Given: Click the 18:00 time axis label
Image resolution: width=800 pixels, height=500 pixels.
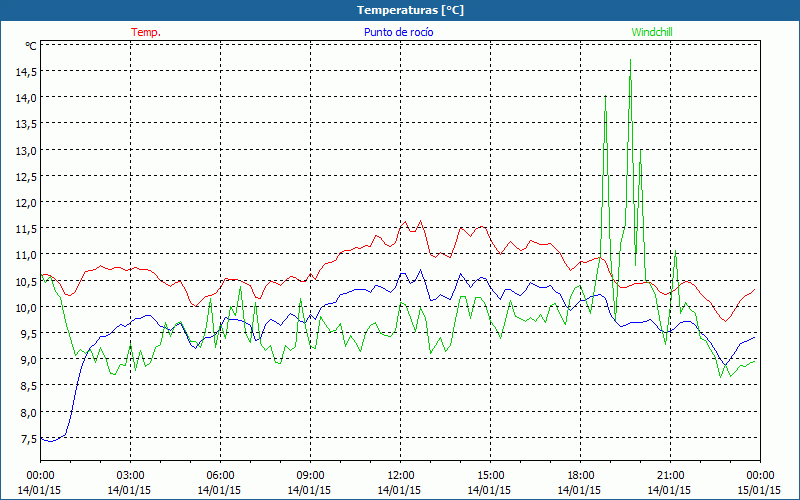Looking at the screenshot, I should pos(580,476).
